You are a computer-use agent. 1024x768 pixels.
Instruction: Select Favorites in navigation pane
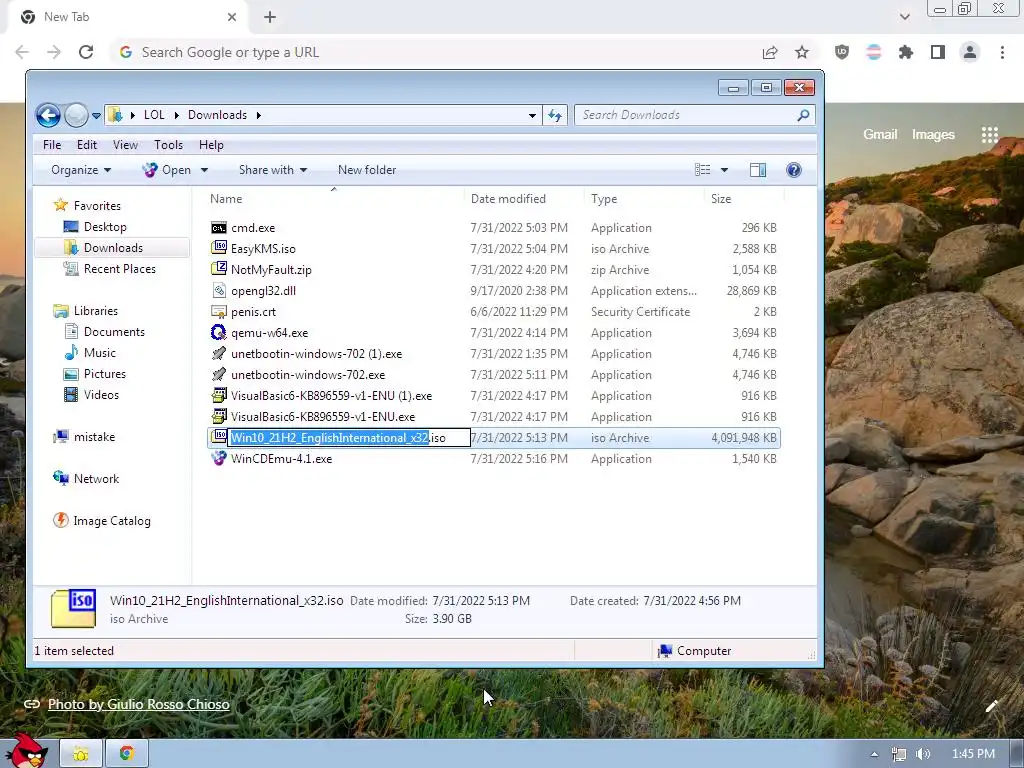[97, 206]
